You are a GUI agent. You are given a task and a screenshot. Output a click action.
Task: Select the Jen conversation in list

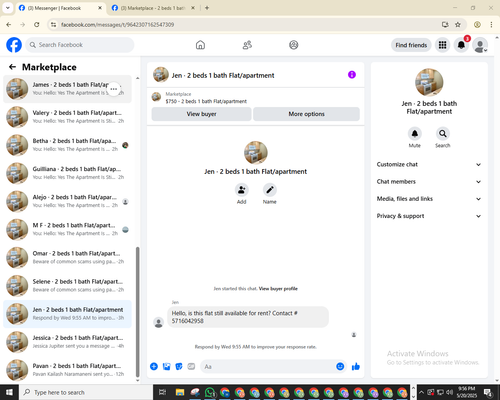(67, 314)
